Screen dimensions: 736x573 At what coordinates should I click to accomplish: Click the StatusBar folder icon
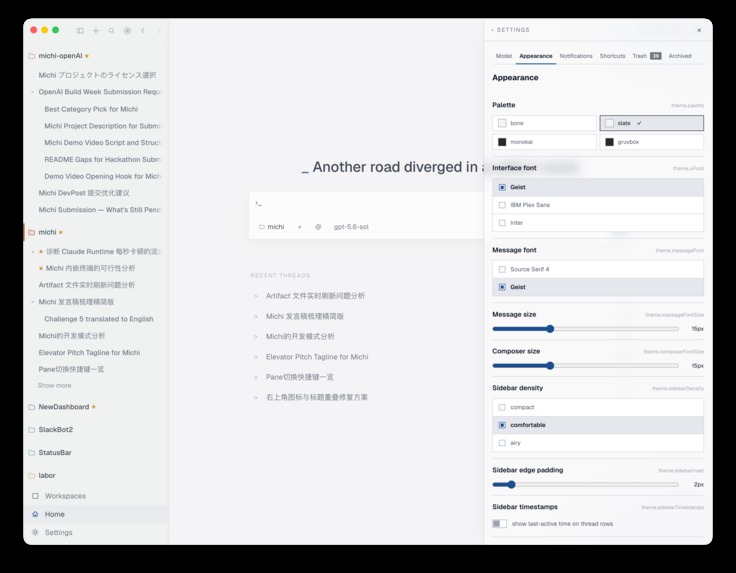[x=31, y=453]
